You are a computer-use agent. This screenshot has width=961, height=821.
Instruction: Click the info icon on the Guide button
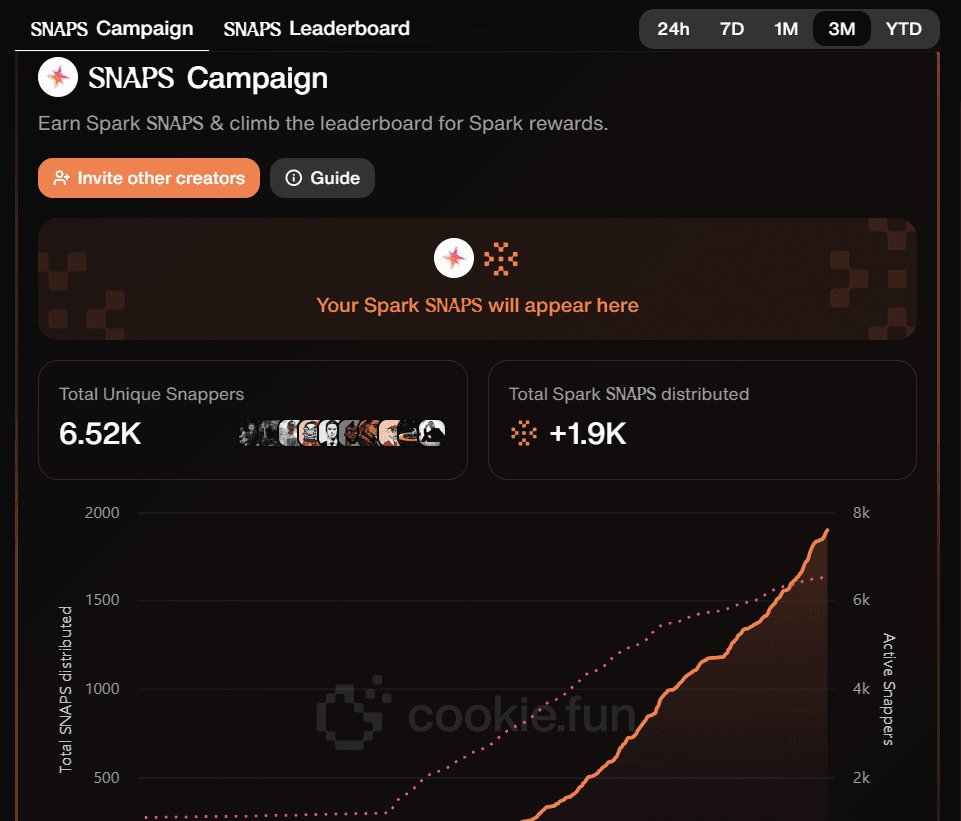(293, 178)
